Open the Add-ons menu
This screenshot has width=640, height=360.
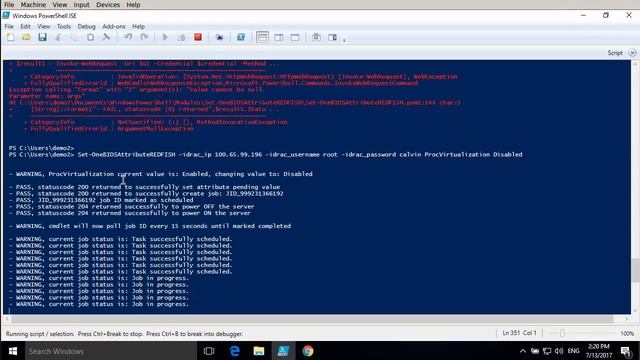coord(114,26)
